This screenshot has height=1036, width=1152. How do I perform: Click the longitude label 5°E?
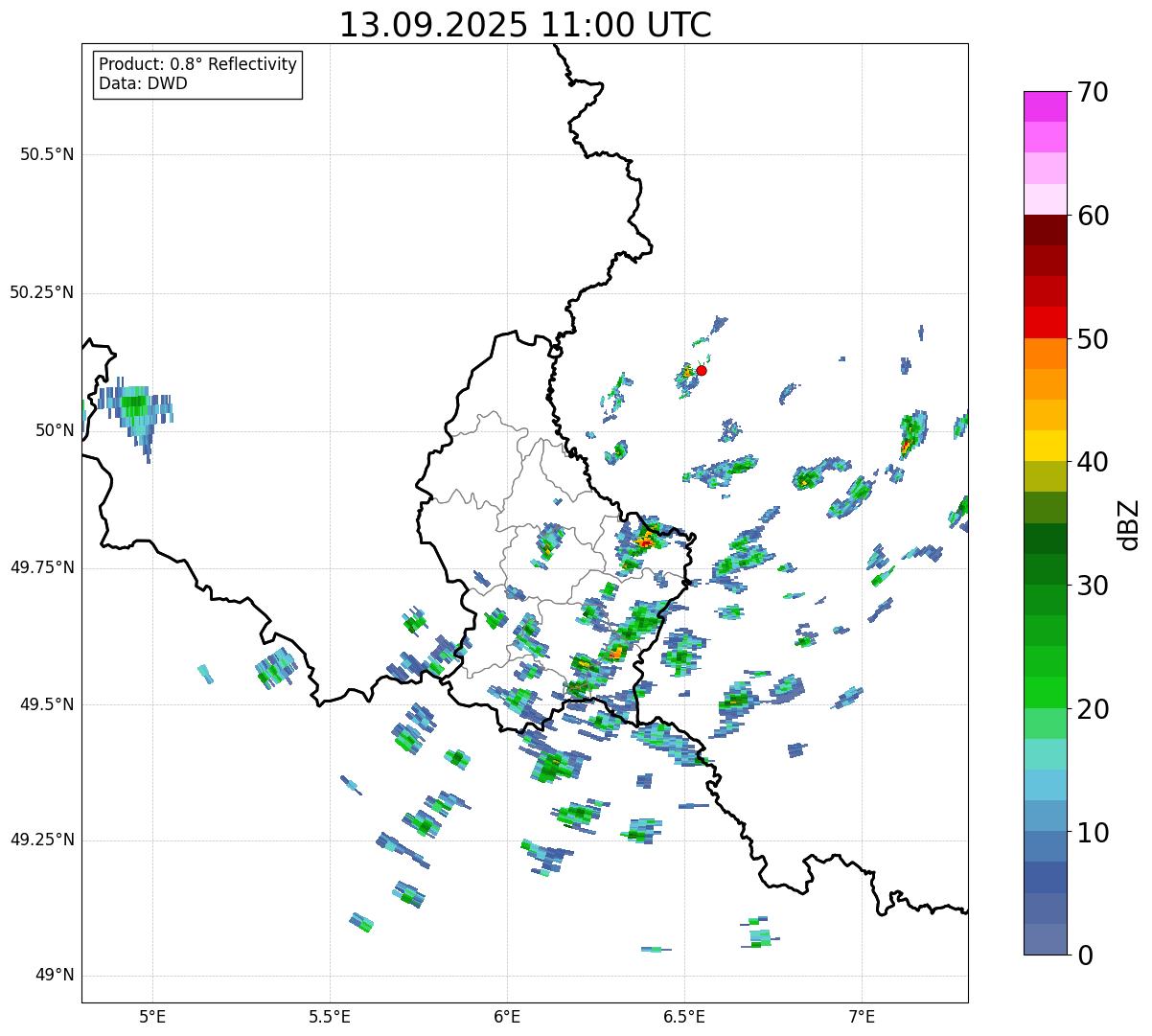153,1016
